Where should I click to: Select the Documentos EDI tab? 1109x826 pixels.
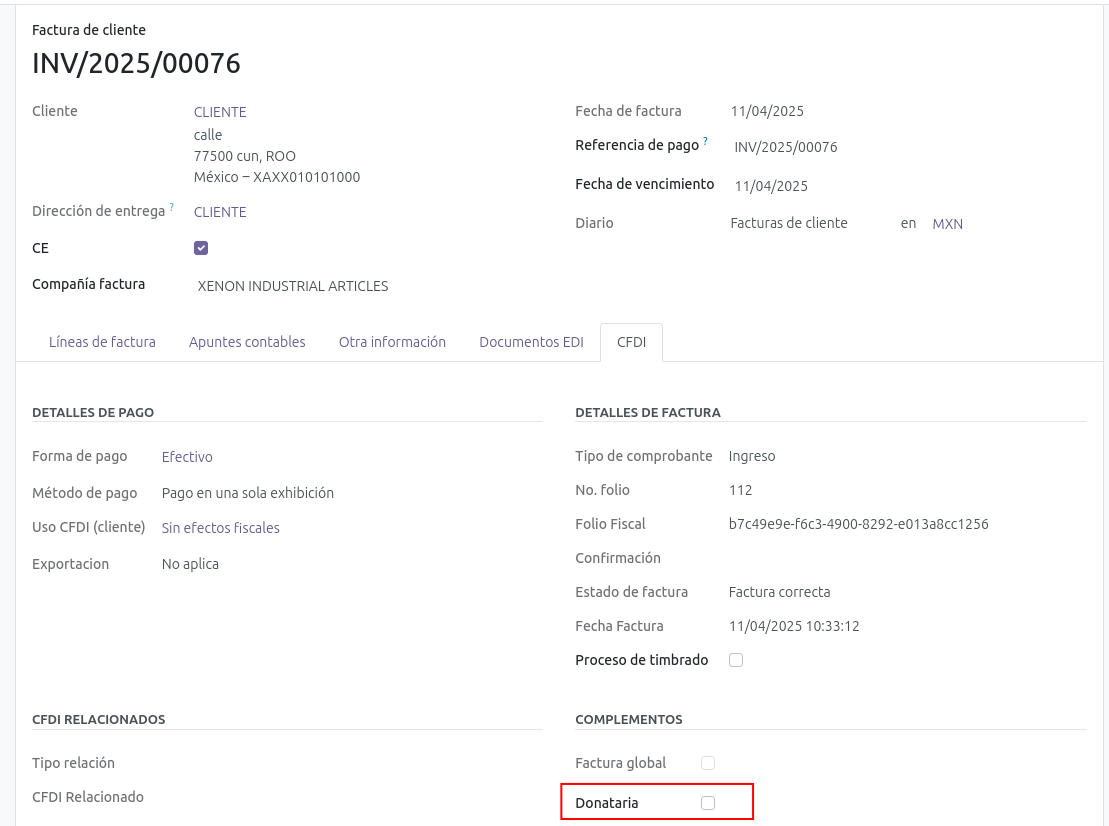pos(531,342)
